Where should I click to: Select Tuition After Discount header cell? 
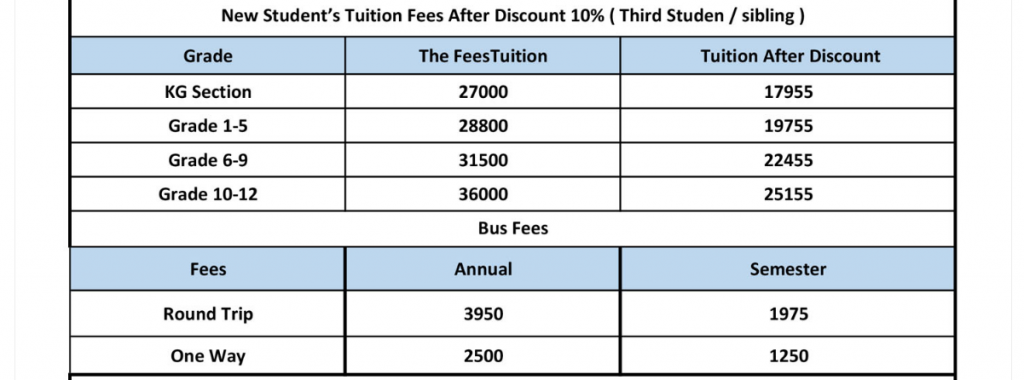pos(788,56)
